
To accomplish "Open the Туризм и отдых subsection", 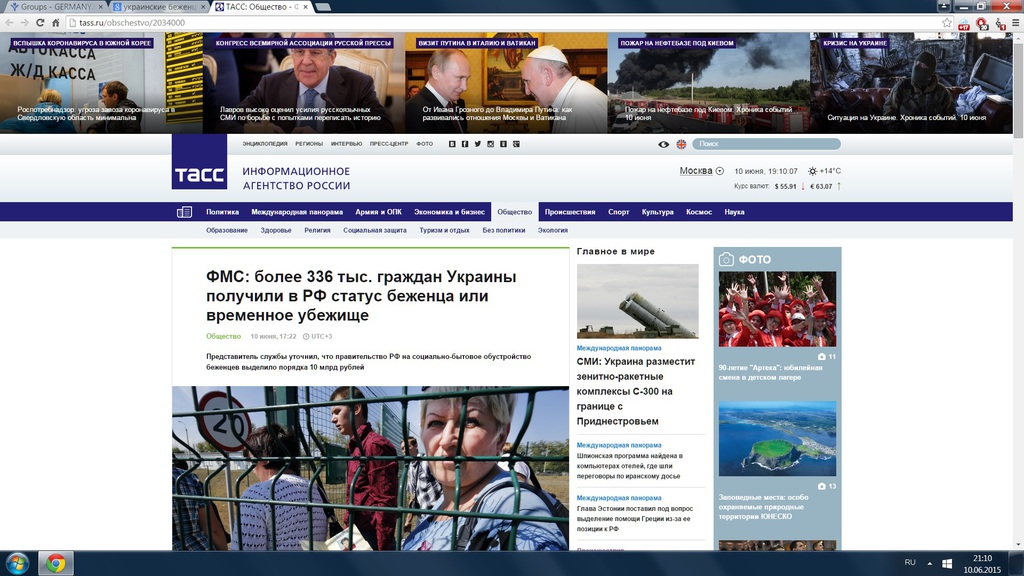I will click(x=445, y=230).
